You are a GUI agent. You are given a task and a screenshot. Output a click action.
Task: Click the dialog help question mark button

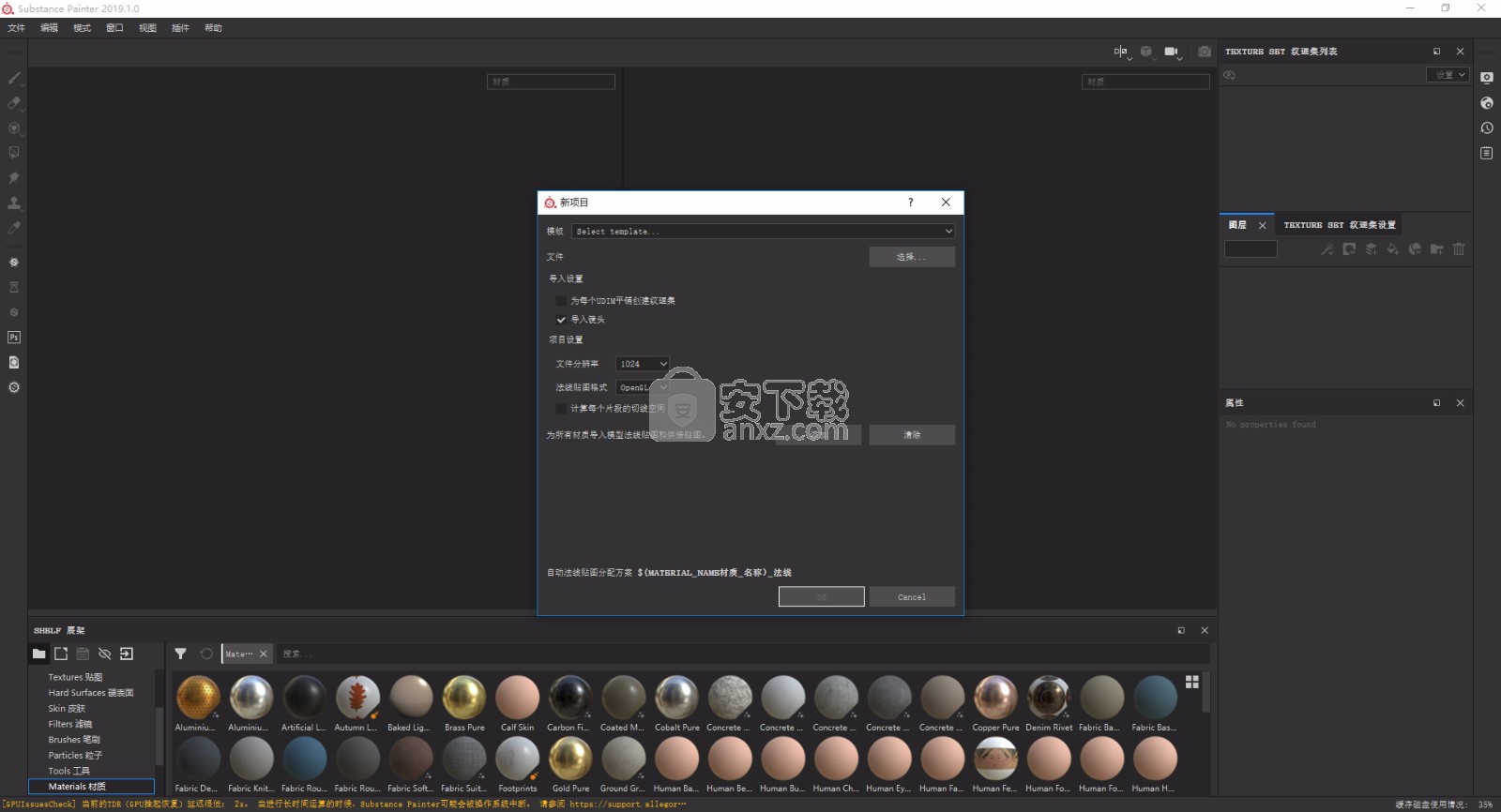910,203
